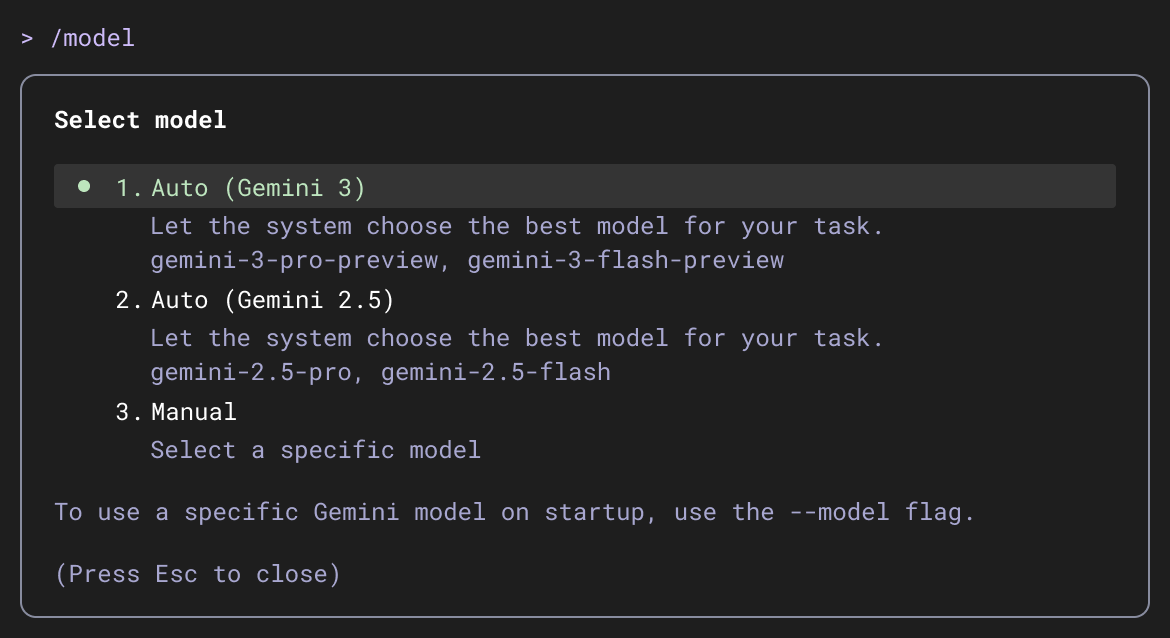The height and width of the screenshot is (638, 1170).
Task: Click the Press Esc to close hint
Action: tap(199, 574)
